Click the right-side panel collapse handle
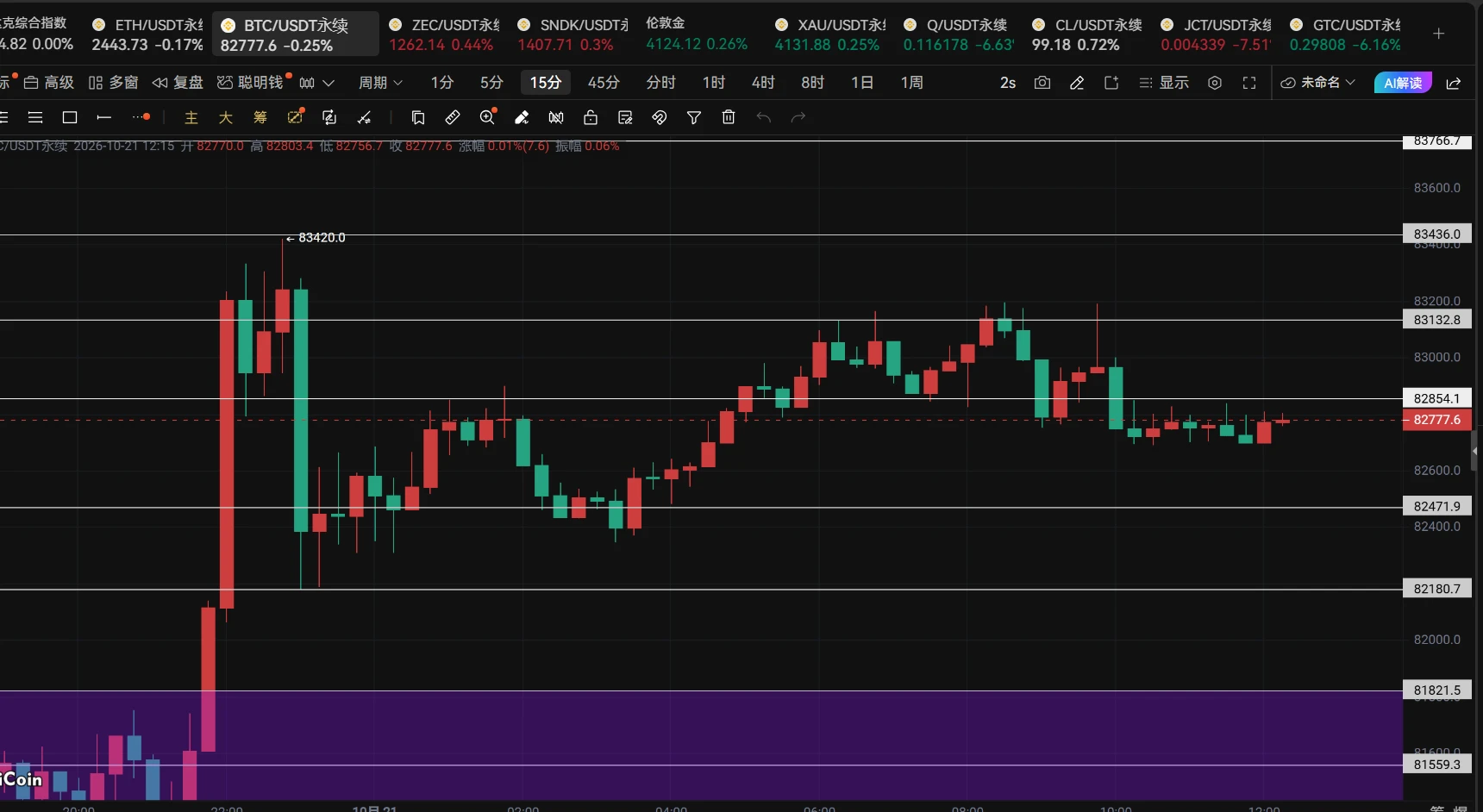The image size is (1483, 812). [x=1475, y=452]
